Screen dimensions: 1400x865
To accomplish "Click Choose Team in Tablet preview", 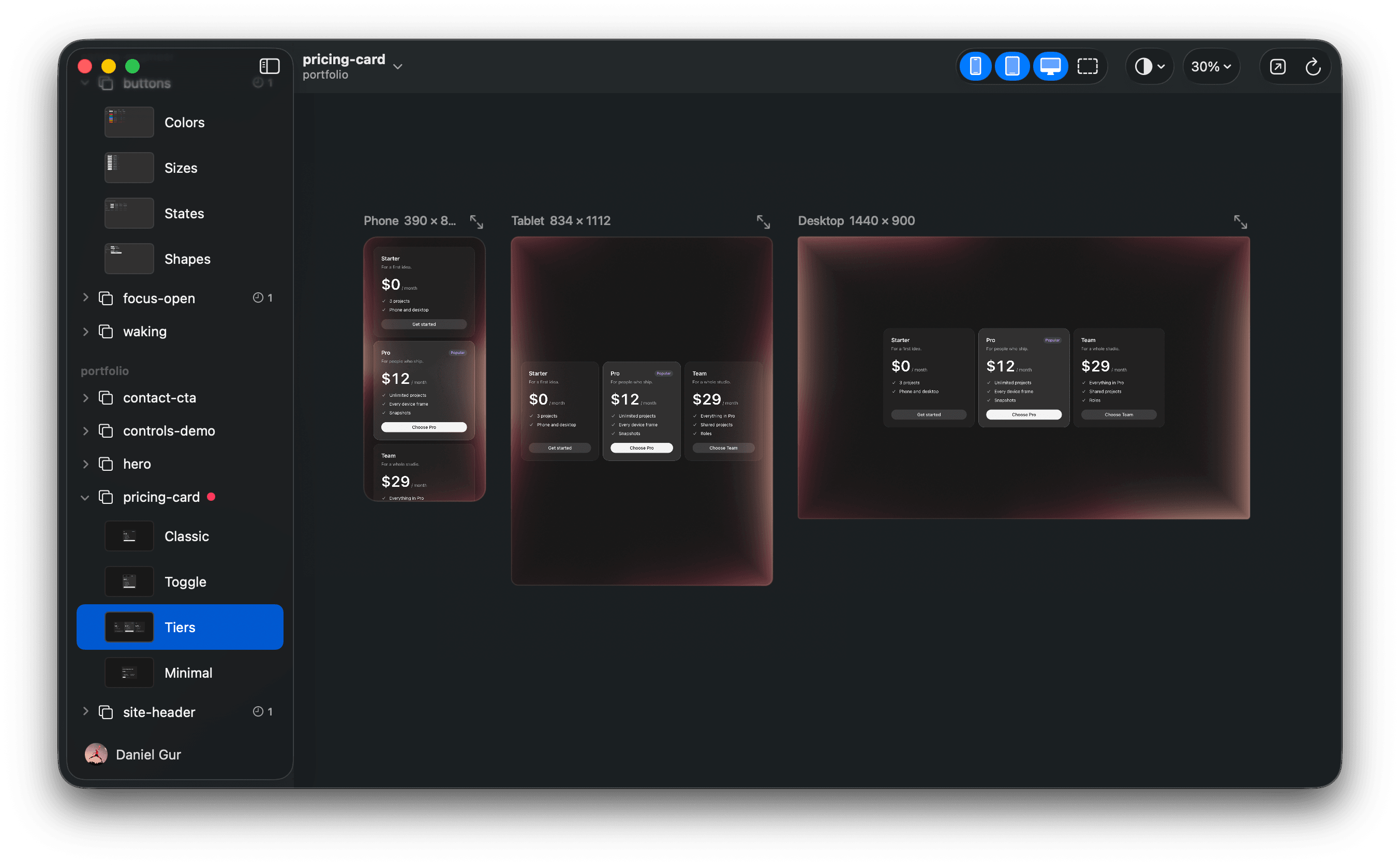I will point(723,448).
